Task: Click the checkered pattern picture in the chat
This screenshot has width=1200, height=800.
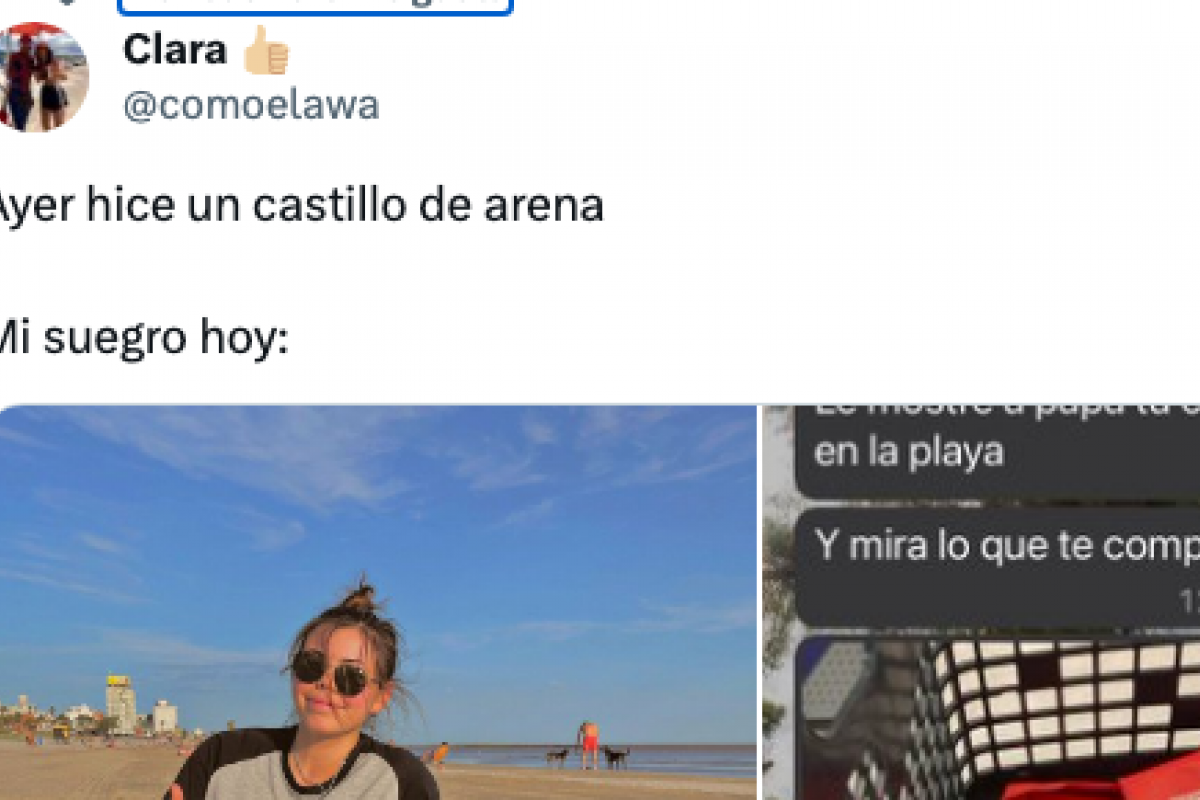Action: point(998,720)
